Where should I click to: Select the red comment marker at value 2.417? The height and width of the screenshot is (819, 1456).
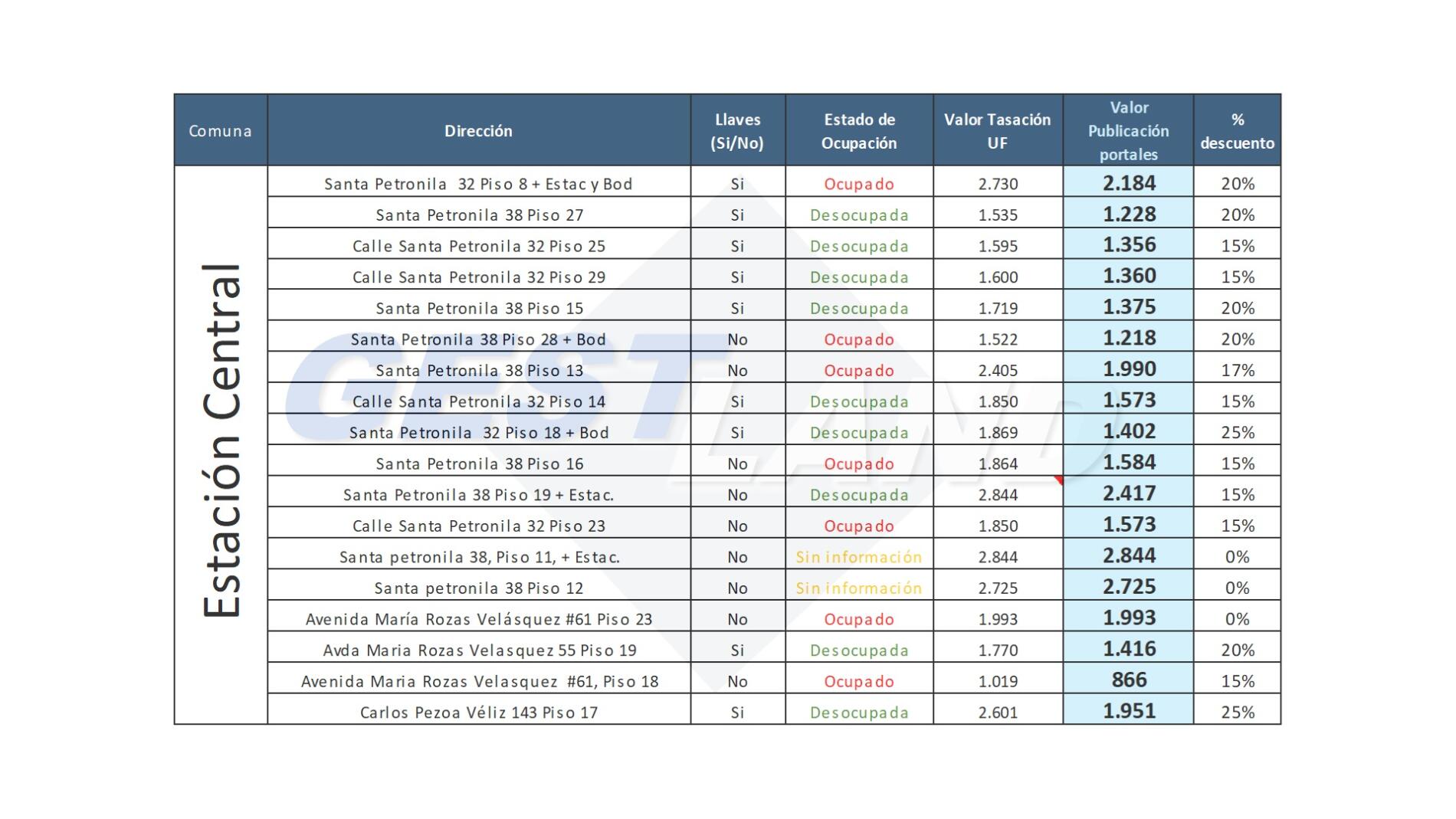1059,480
